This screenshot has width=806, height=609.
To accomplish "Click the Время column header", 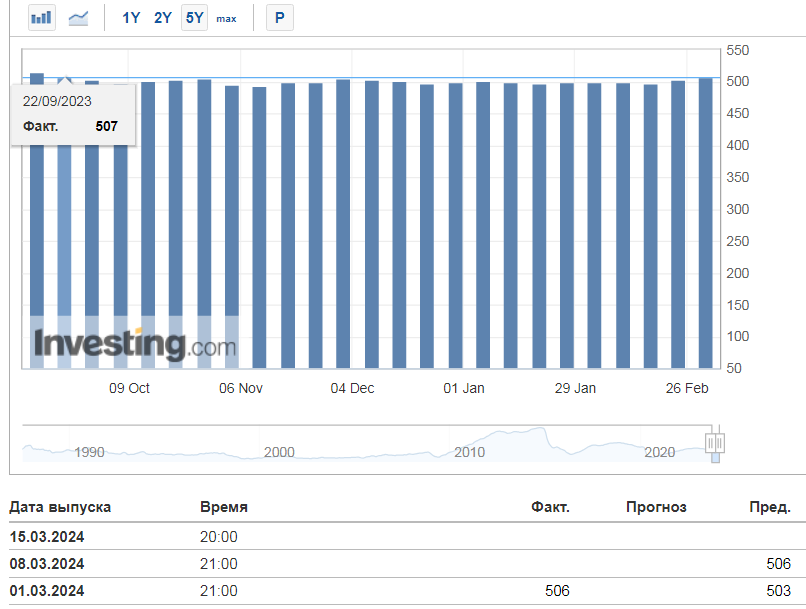I will [224, 507].
